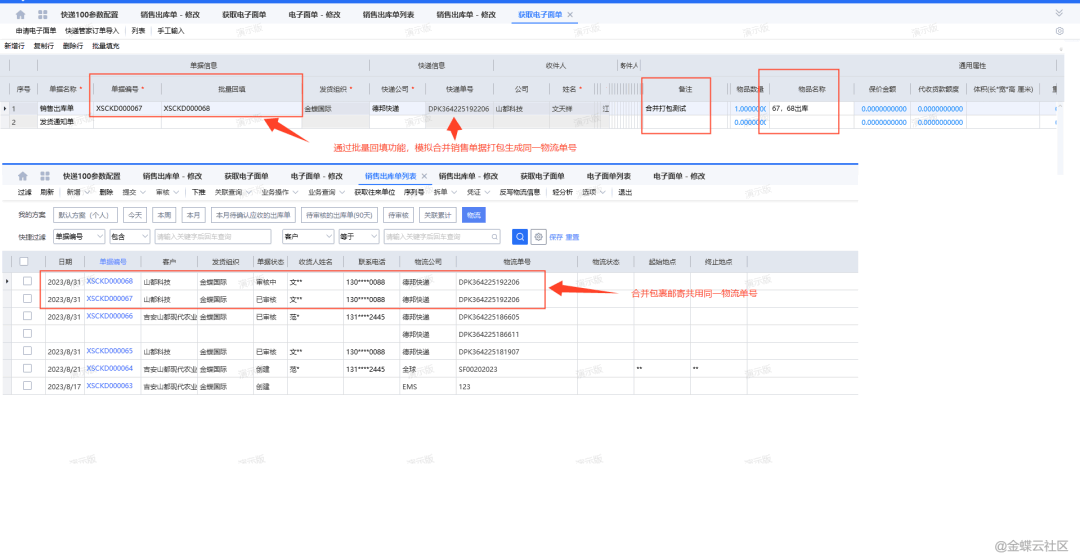Screen dimensions: 1080x558
Task: Open the 单据编号 quick filter dropdown
Action: 79,237
